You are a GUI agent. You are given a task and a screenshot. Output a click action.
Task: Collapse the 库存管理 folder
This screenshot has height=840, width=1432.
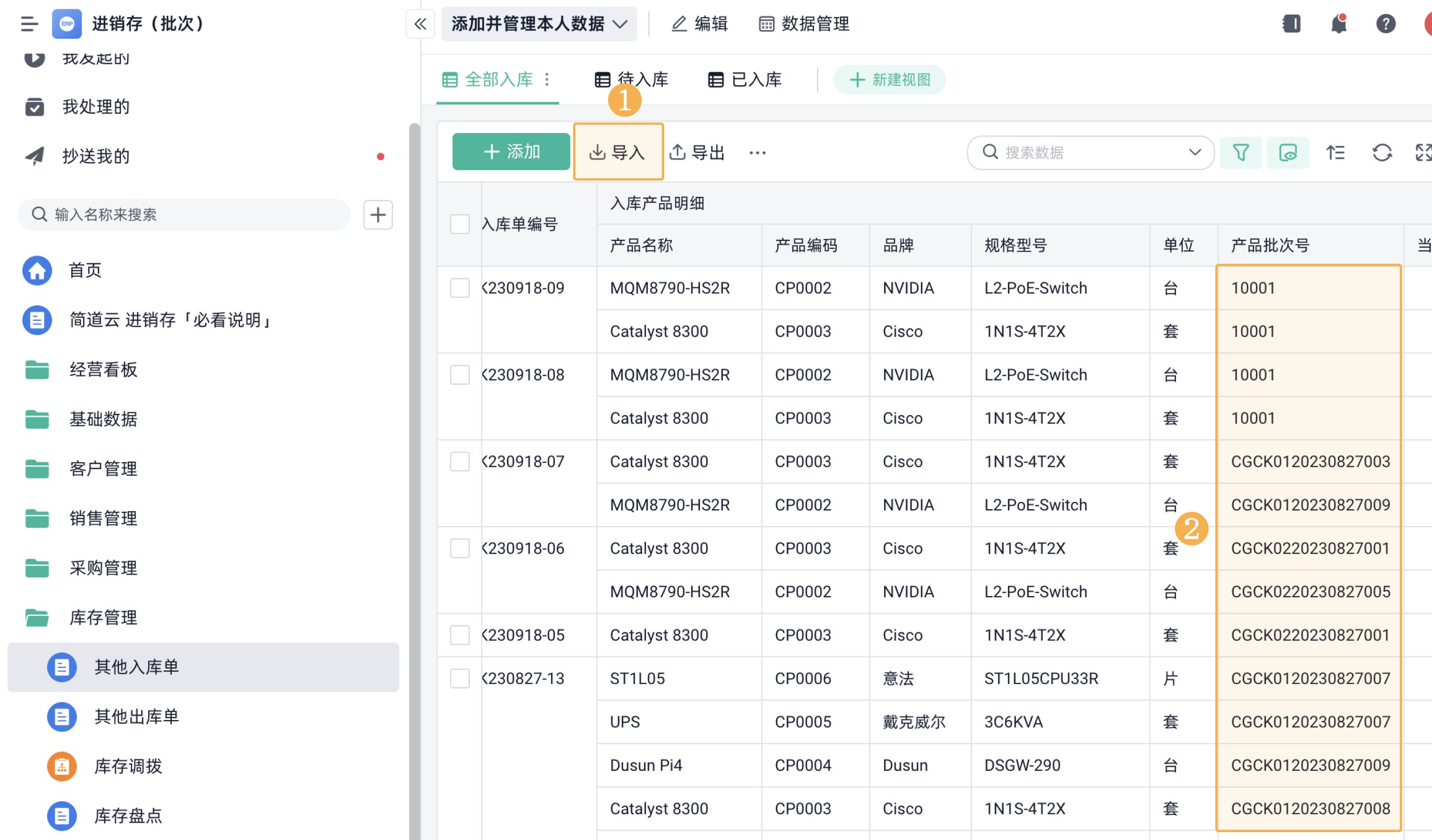(x=102, y=617)
